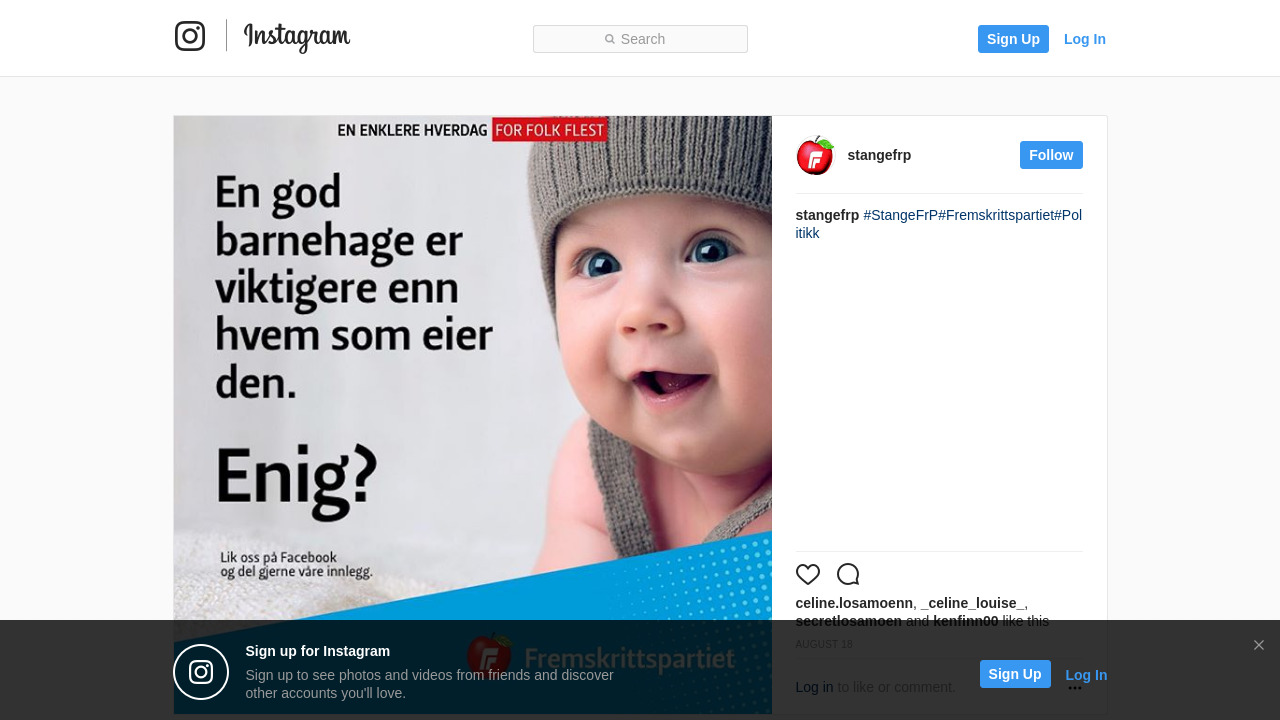Open the three-dot more options menu

click(1075, 688)
